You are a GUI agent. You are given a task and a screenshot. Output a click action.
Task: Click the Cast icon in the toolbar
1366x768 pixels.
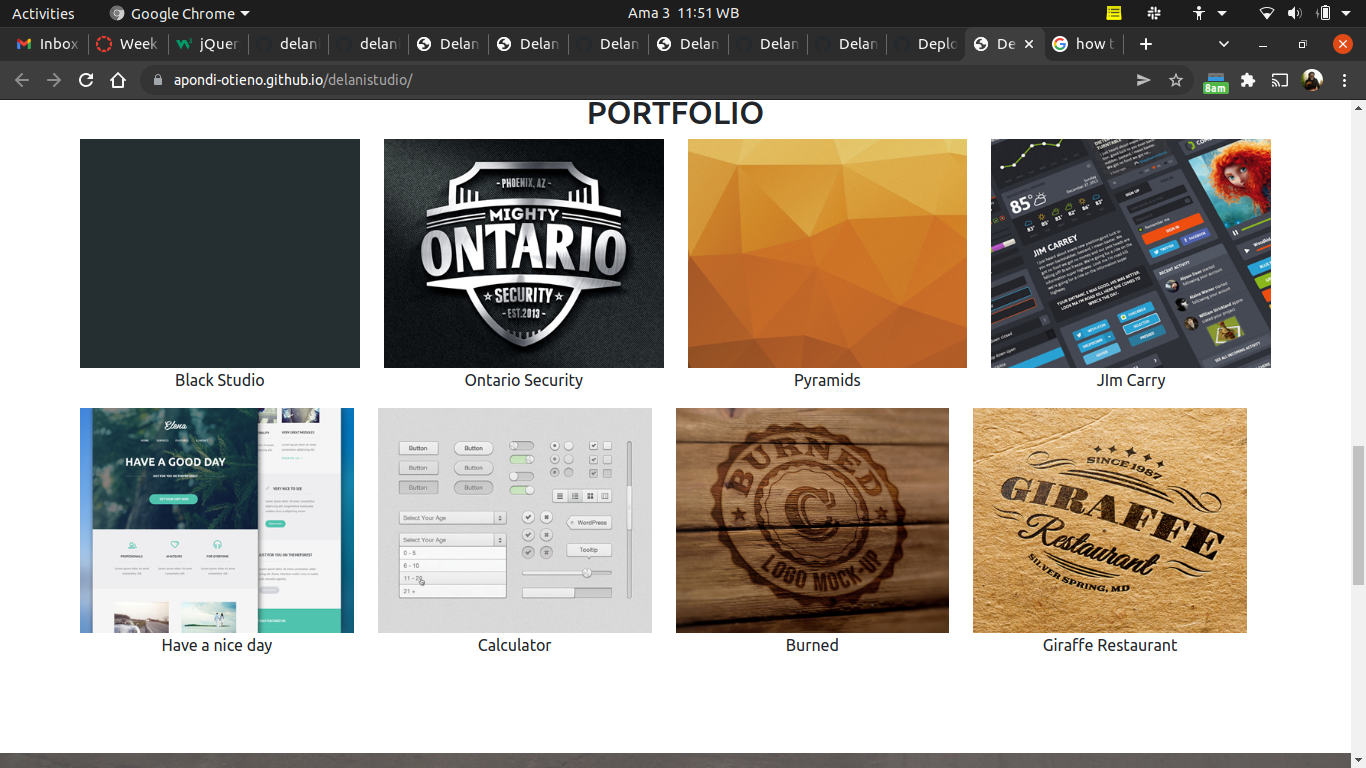coord(1280,80)
